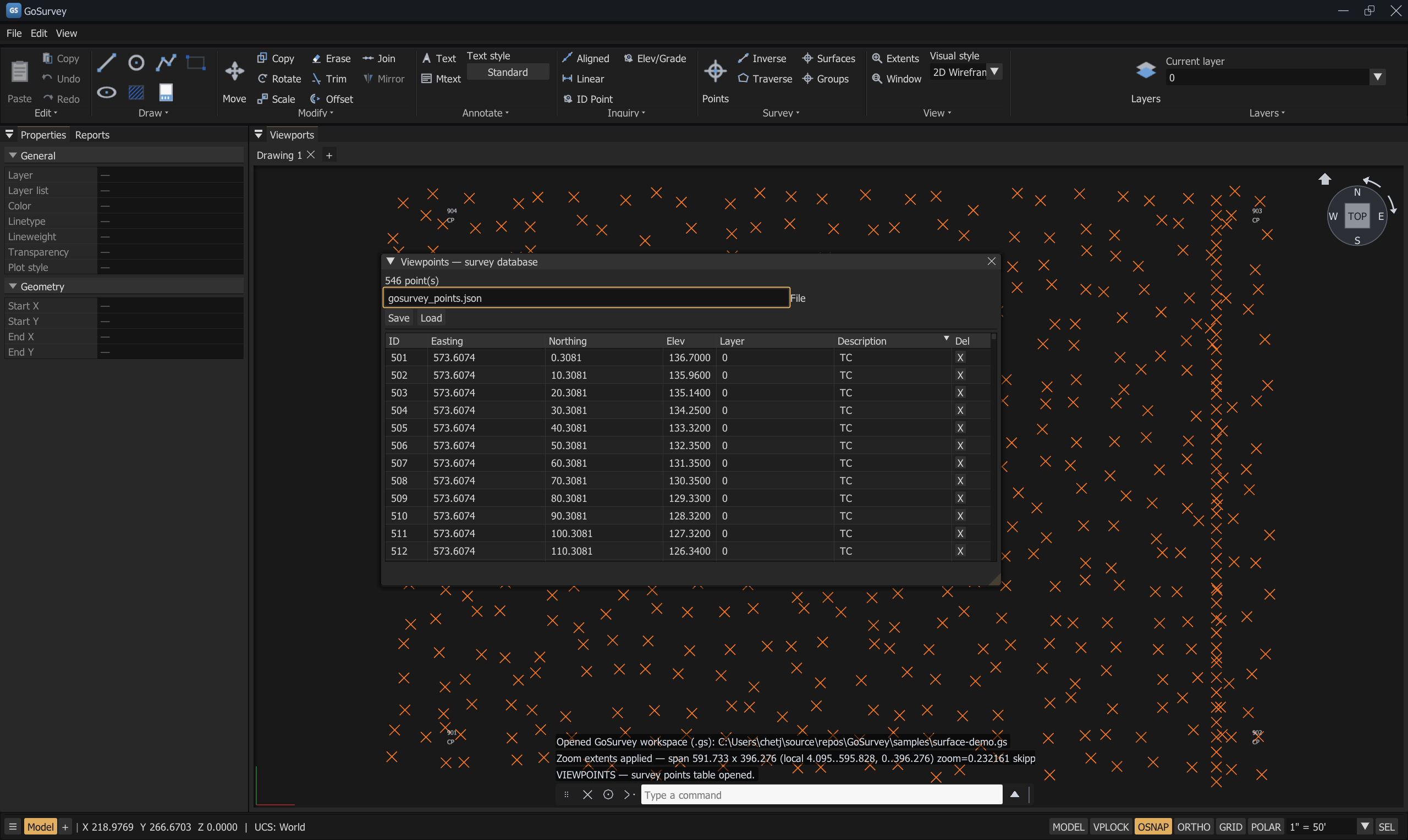Click the Load button in Viewpoints
Image resolution: width=1408 pixels, height=840 pixels.
pyautogui.click(x=431, y=318)
